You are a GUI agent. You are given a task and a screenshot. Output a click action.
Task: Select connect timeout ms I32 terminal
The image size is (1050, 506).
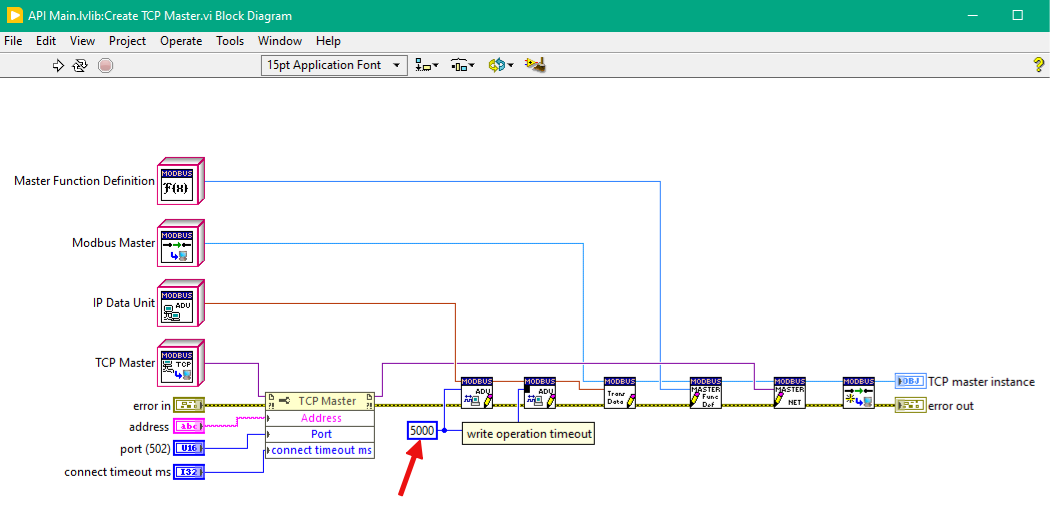[190, 473]
